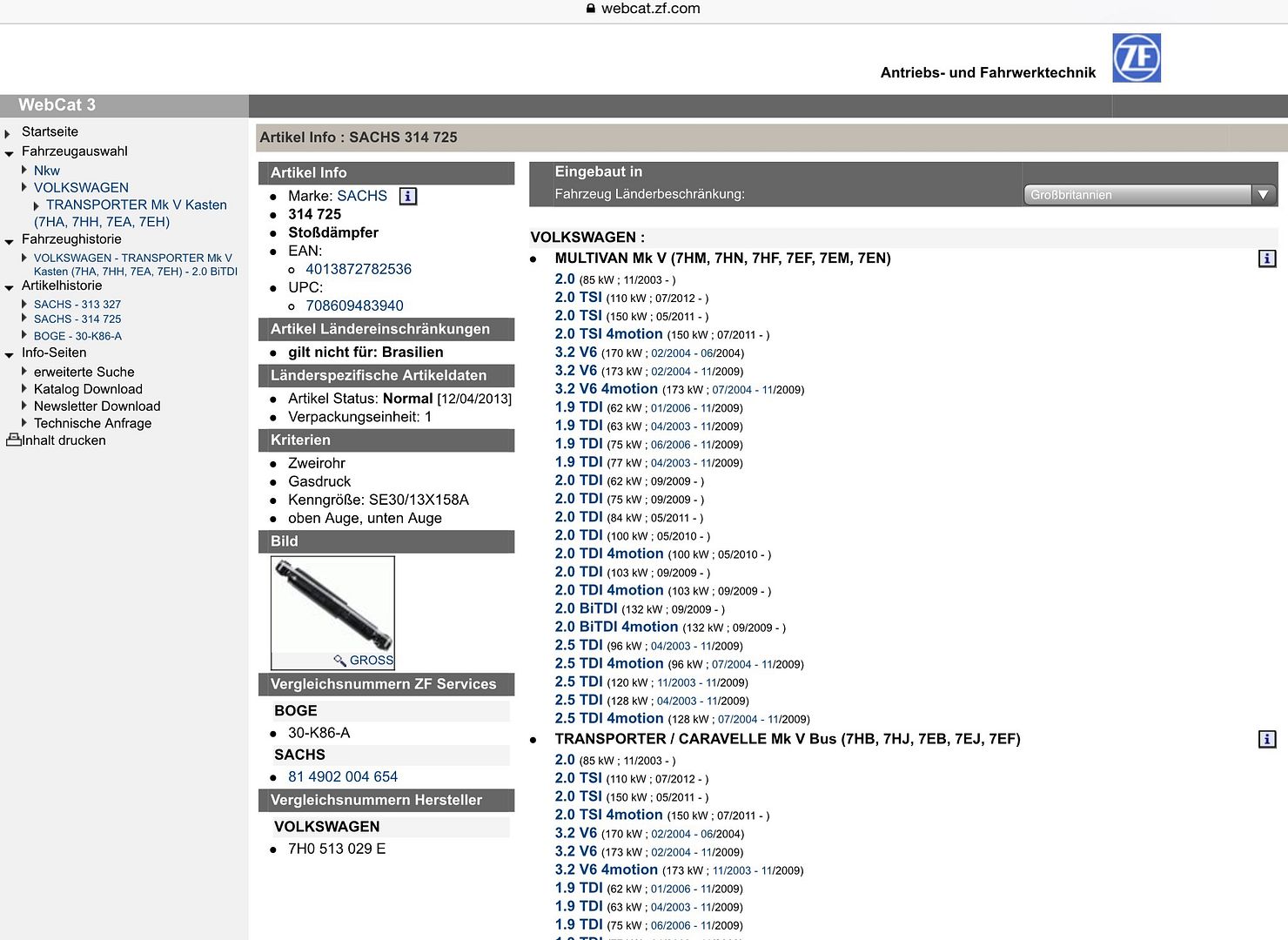Open Newsletter Download page
The width and height of the screenshot is (1288, 940).
(97, 406)
